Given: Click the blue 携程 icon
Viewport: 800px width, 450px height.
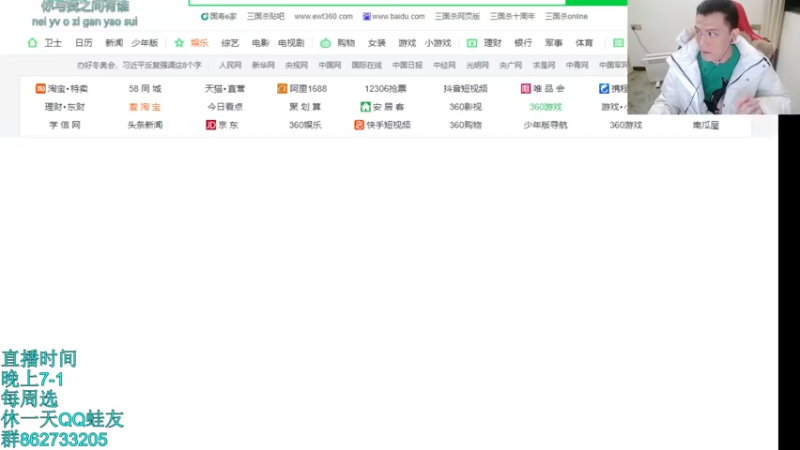Looking at the screenshot, I should [604, 88].
